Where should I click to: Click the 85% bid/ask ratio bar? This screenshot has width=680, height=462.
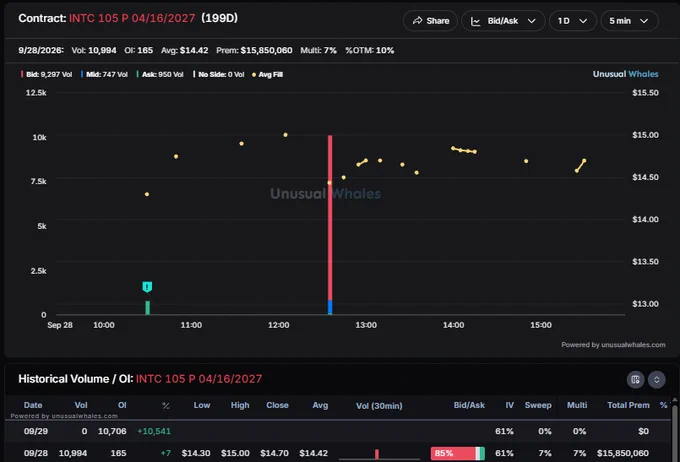click(458, 453)
